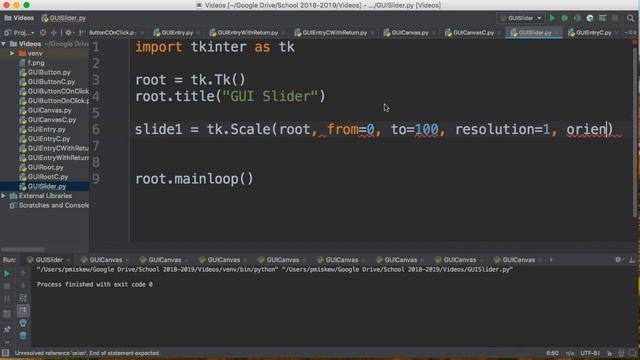
Task: Click UTF-8 encoding in status bar
Action: (590, 353)
